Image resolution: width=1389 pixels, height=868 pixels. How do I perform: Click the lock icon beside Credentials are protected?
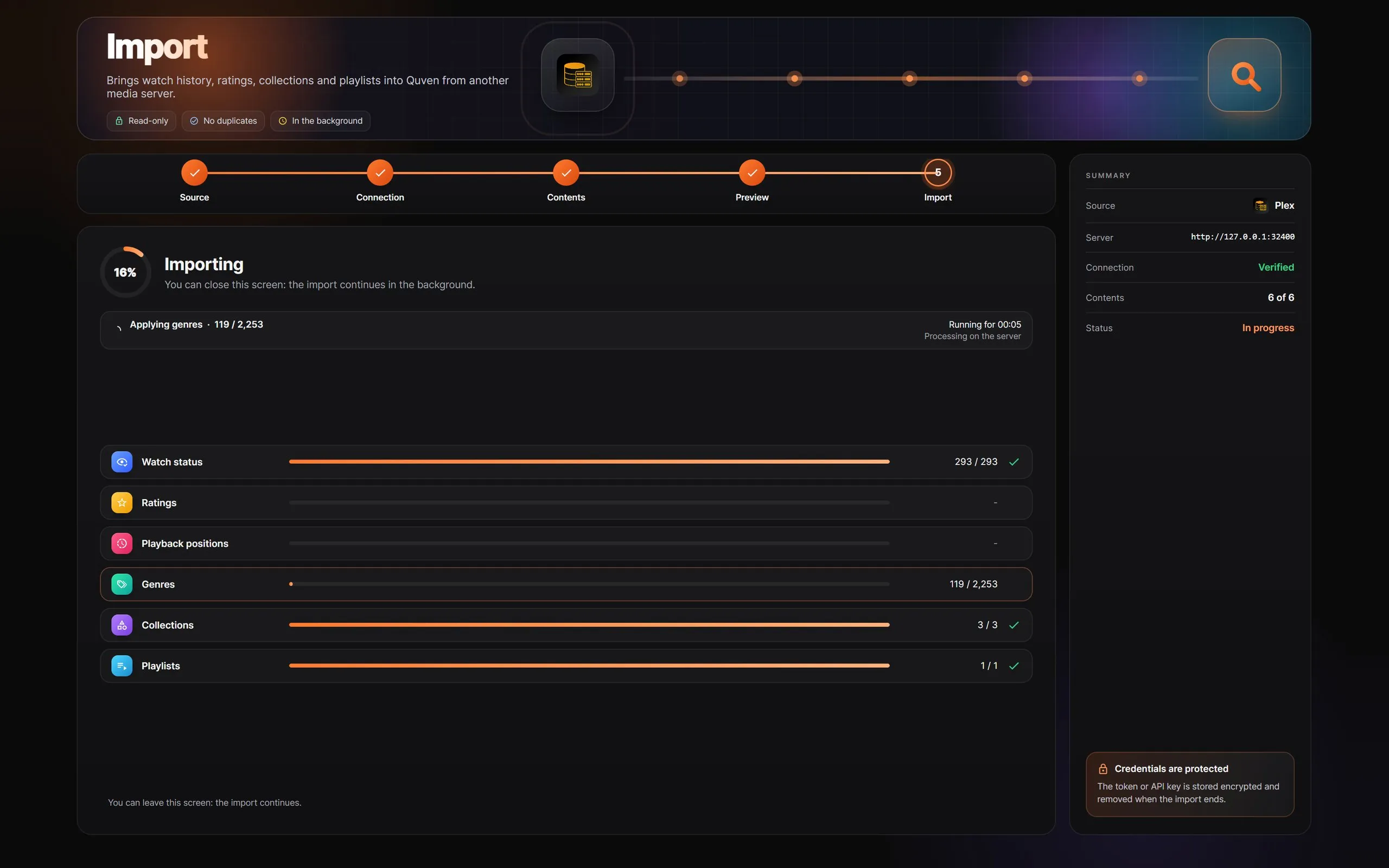[x=1103, y=769]
